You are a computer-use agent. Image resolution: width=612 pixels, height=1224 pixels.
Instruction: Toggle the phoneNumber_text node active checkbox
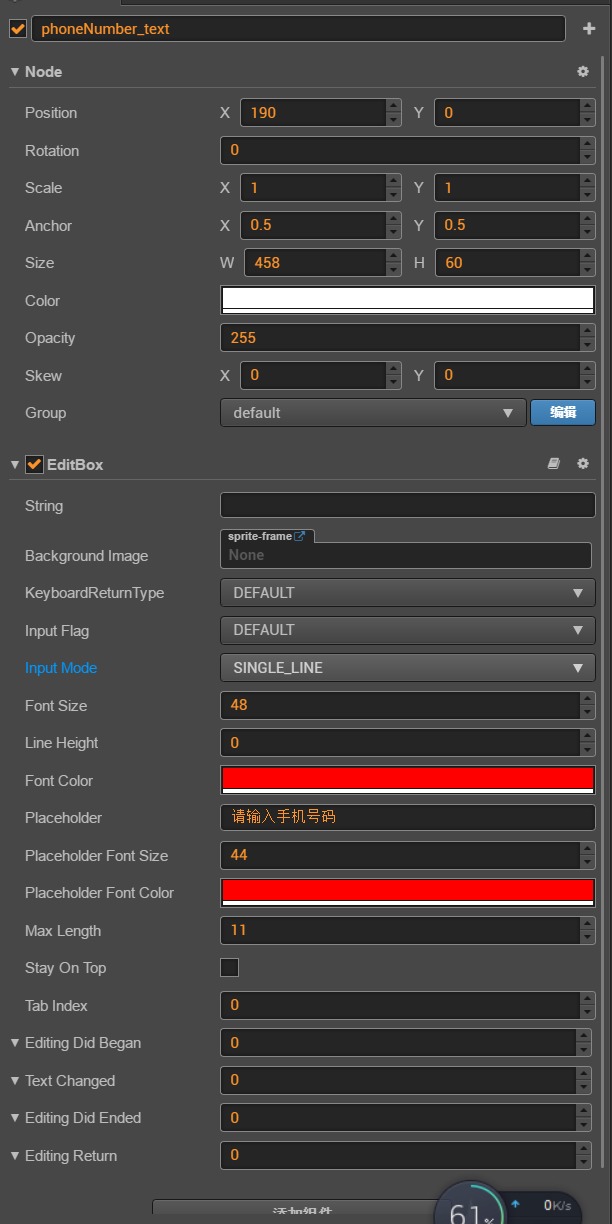click(18, 29)
